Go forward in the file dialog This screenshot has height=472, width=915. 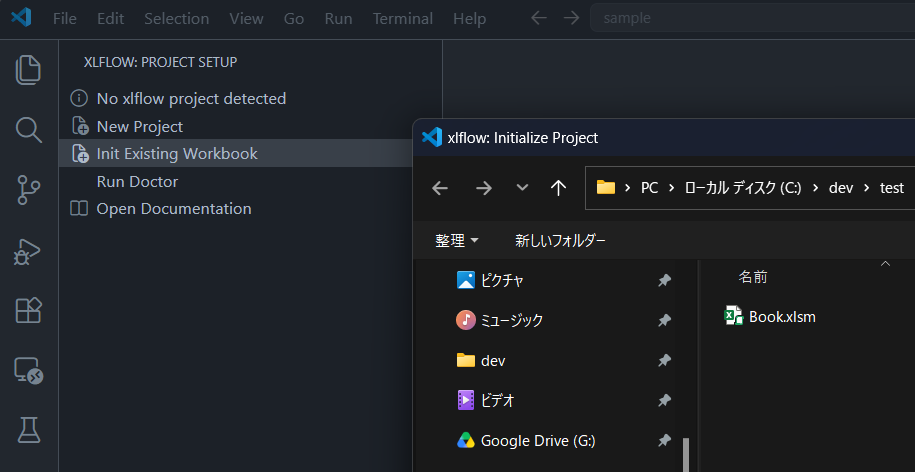(x=483, y=188)
